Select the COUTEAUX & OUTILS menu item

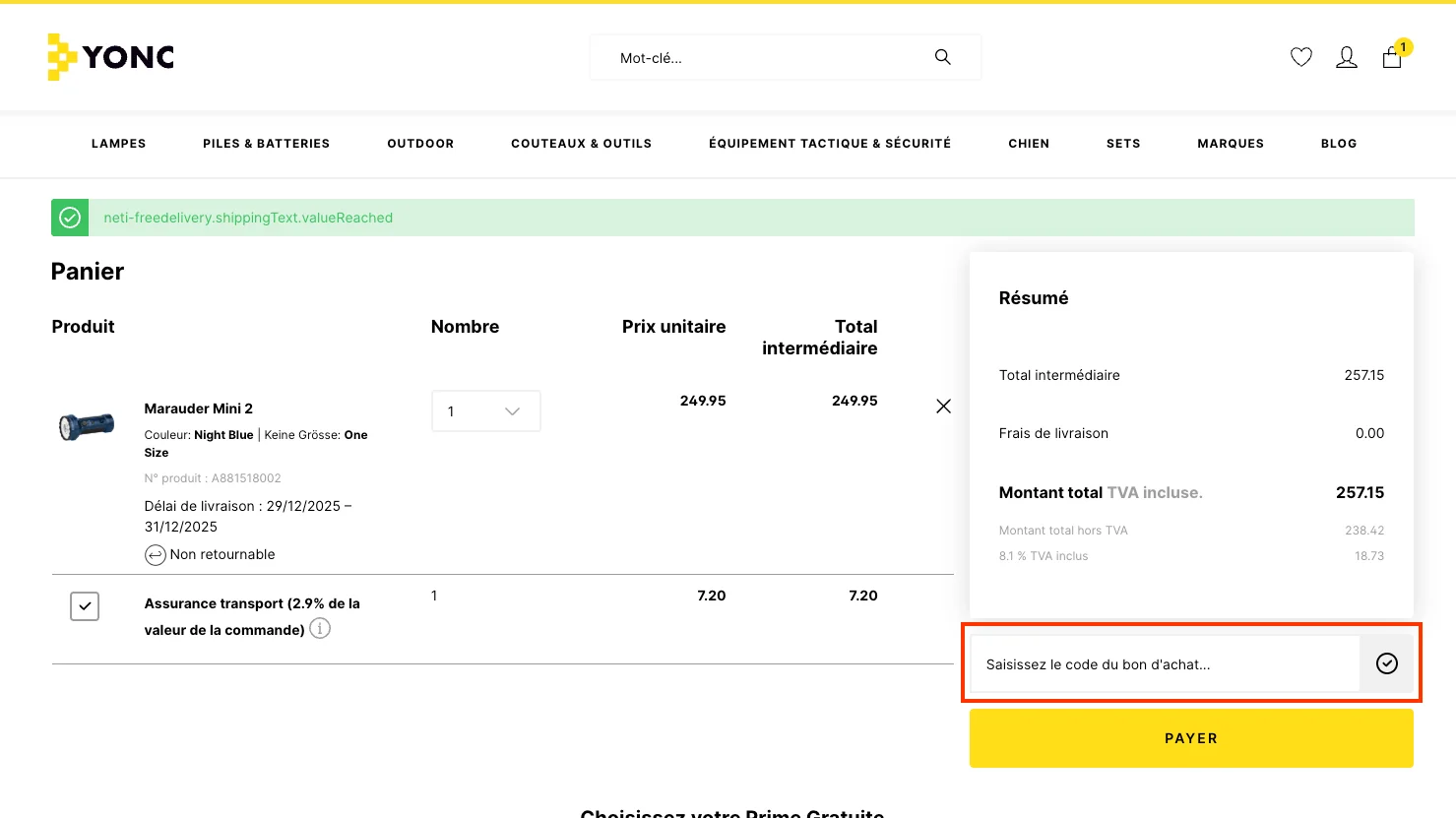(x=581, y=144)
